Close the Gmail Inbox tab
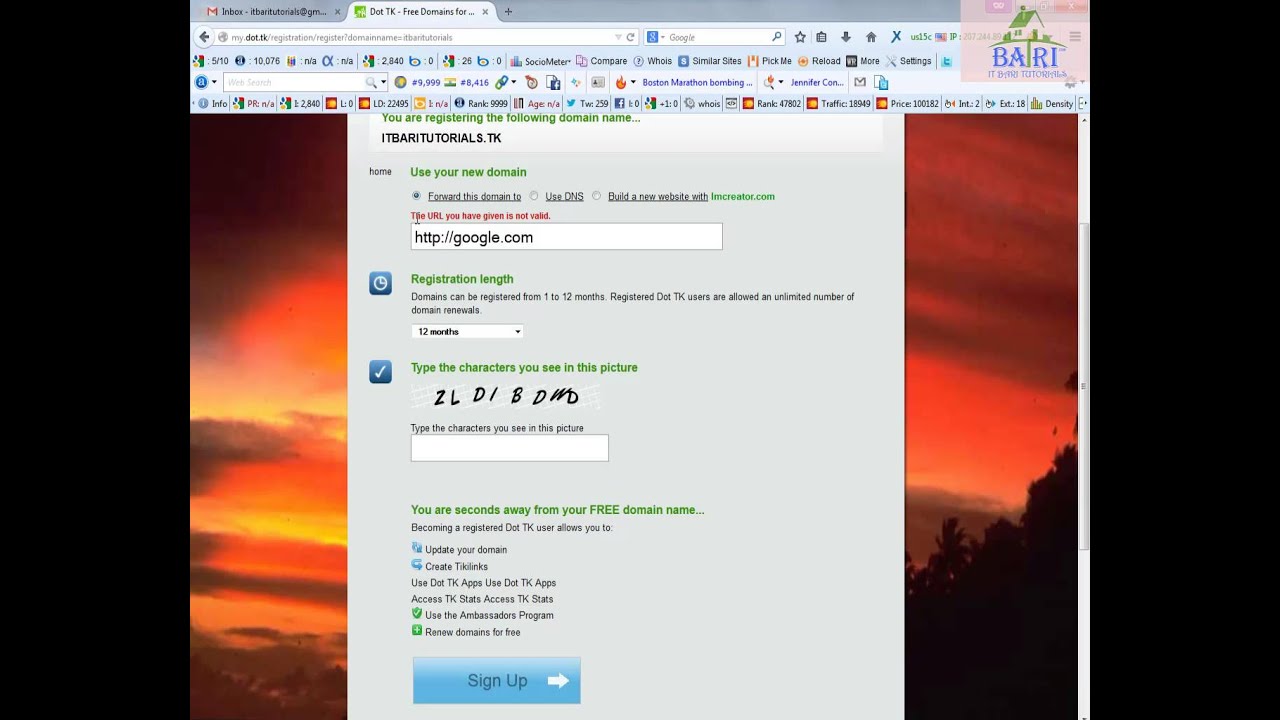 pyautogui.click(x=336, y=12)
